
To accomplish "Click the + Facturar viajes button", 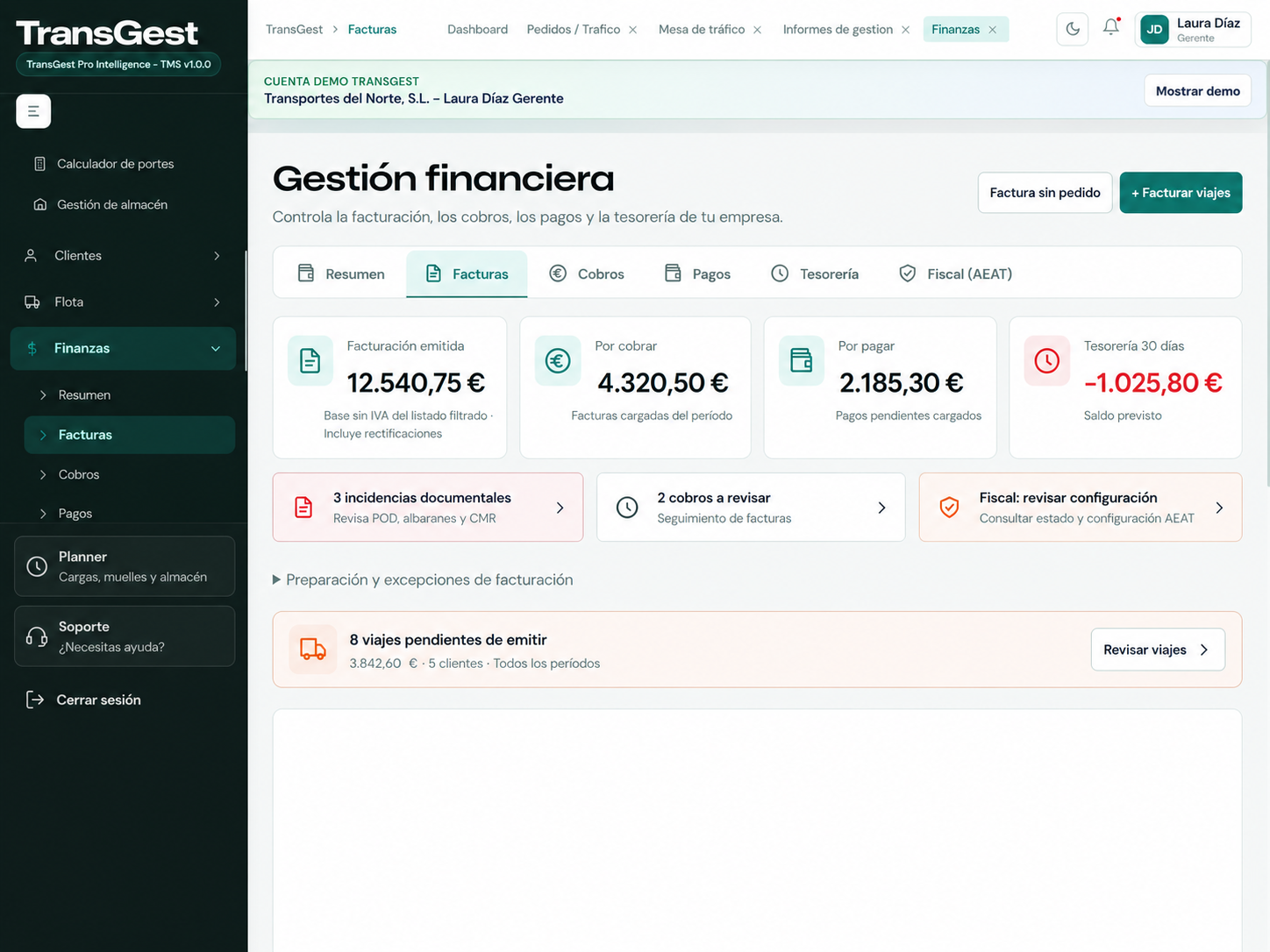I will pyautogui.click(x=1181, y=193).
